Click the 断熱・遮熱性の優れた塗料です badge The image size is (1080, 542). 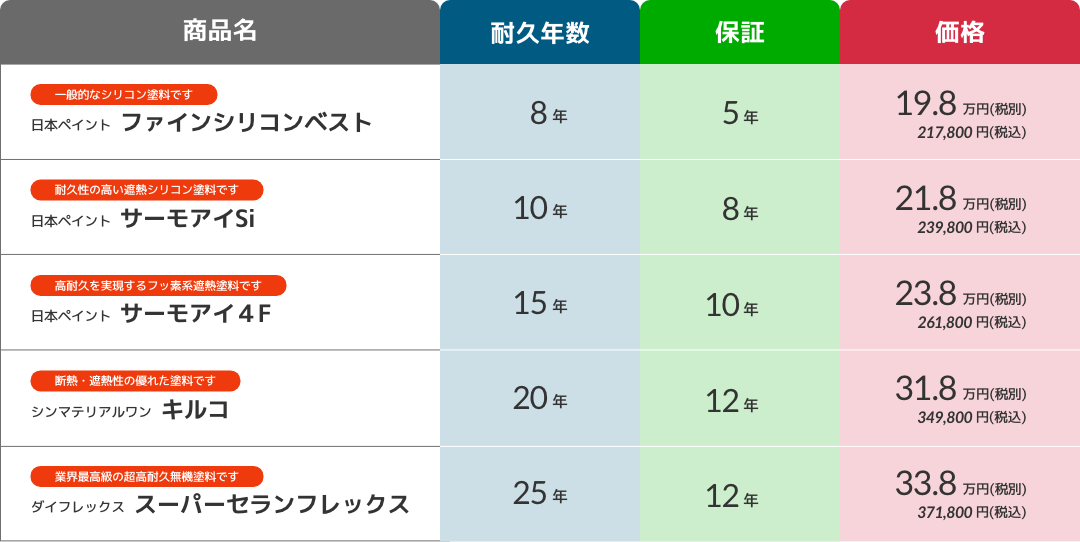pyautogui.click(x=135, y=380)
